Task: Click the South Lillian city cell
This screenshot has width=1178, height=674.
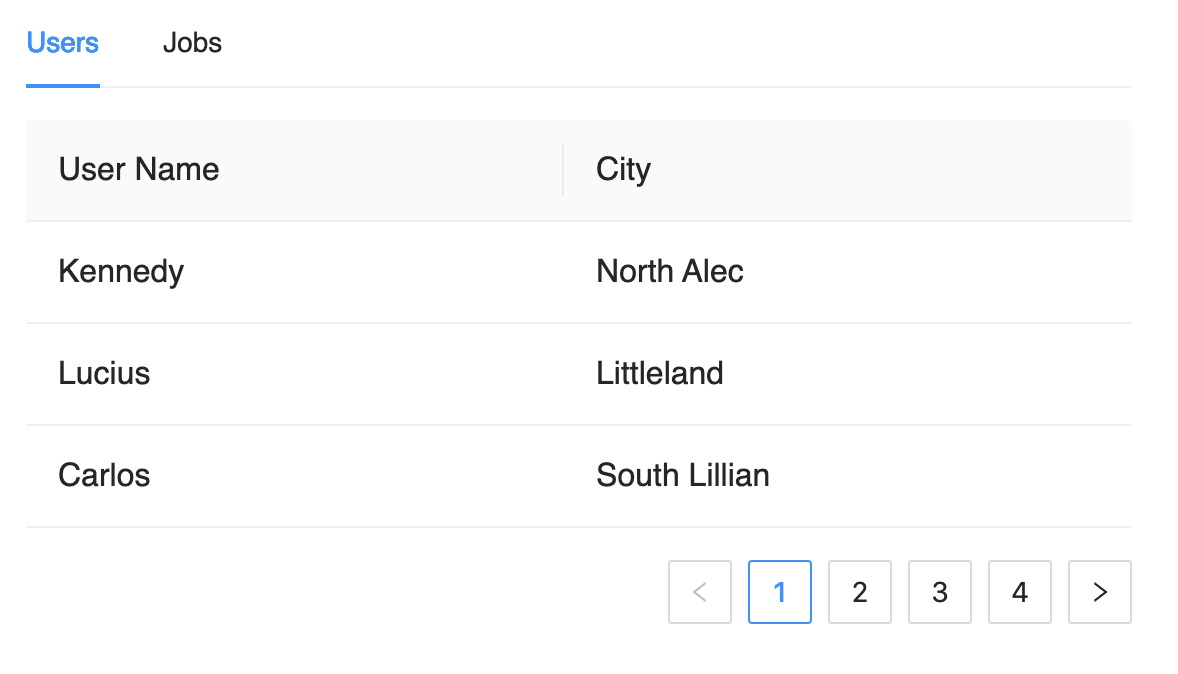Action: tap(683, 474)
